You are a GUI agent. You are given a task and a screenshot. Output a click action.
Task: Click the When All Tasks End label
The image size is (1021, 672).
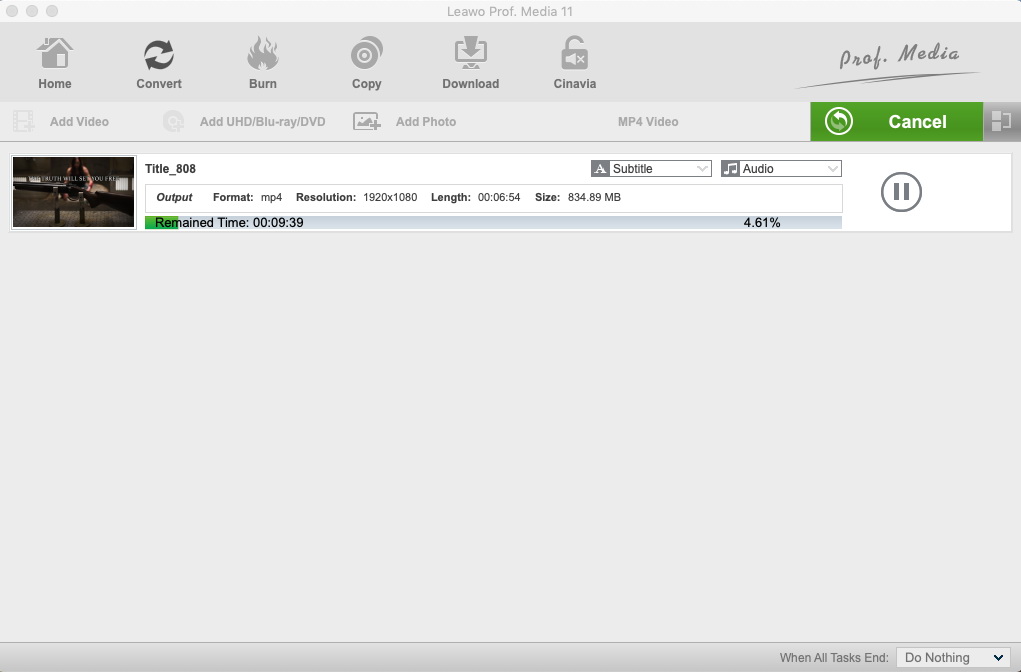(834, 658)
